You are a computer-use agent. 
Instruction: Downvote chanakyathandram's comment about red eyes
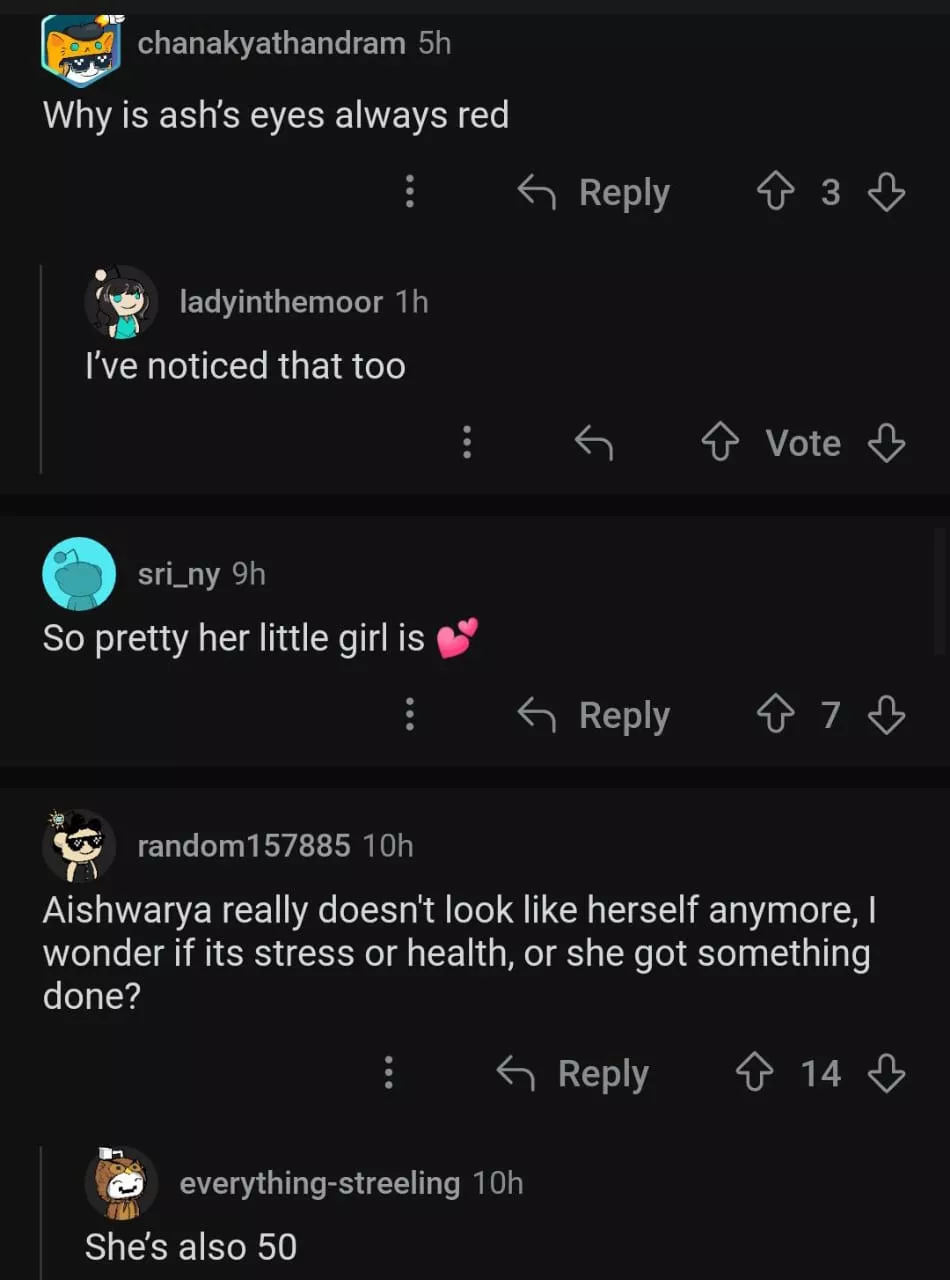tap(886, 192)
